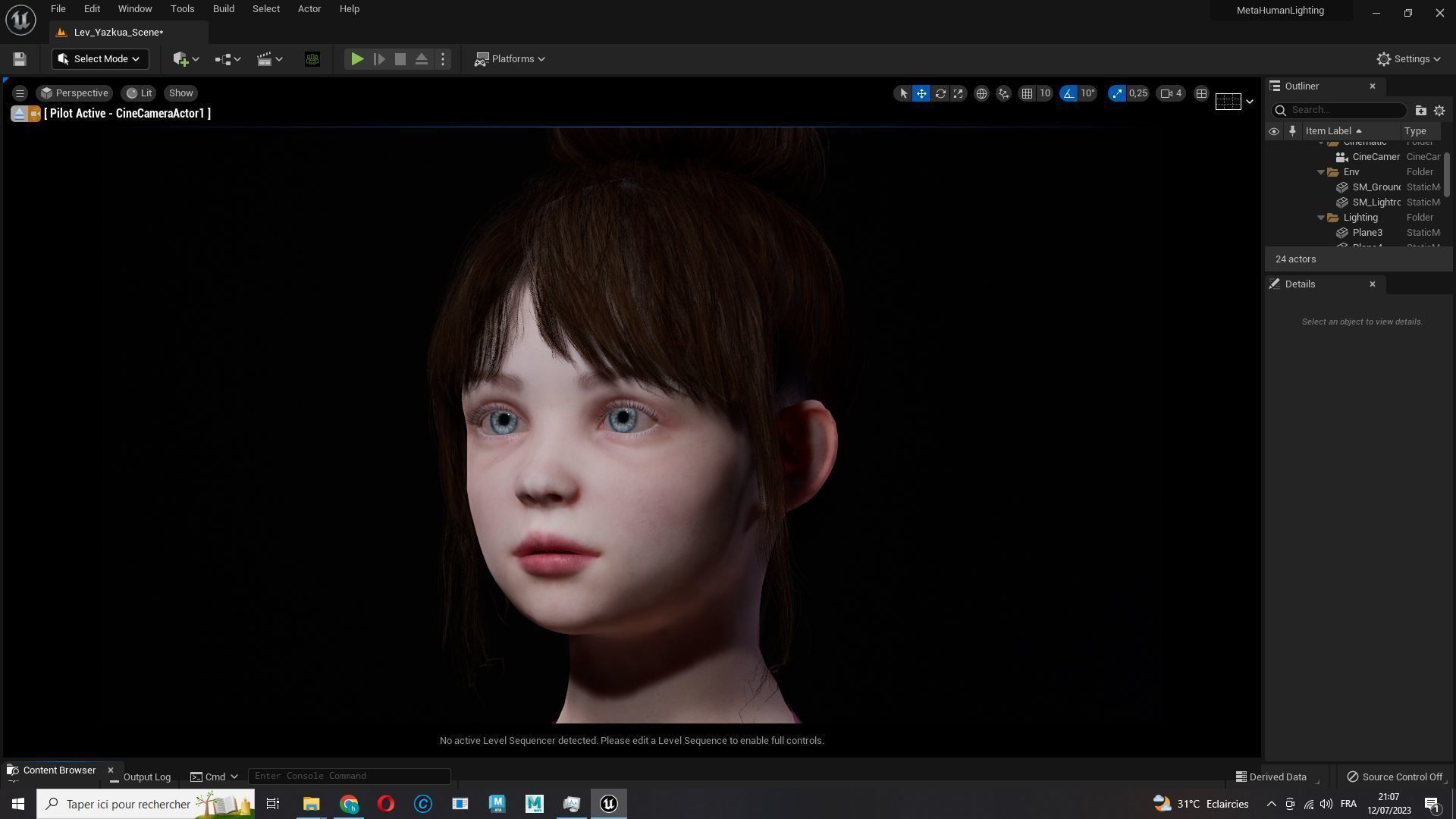1456x819 pixels.
Task: Activate the translate move gizmo tool
Action: point(921,93)
